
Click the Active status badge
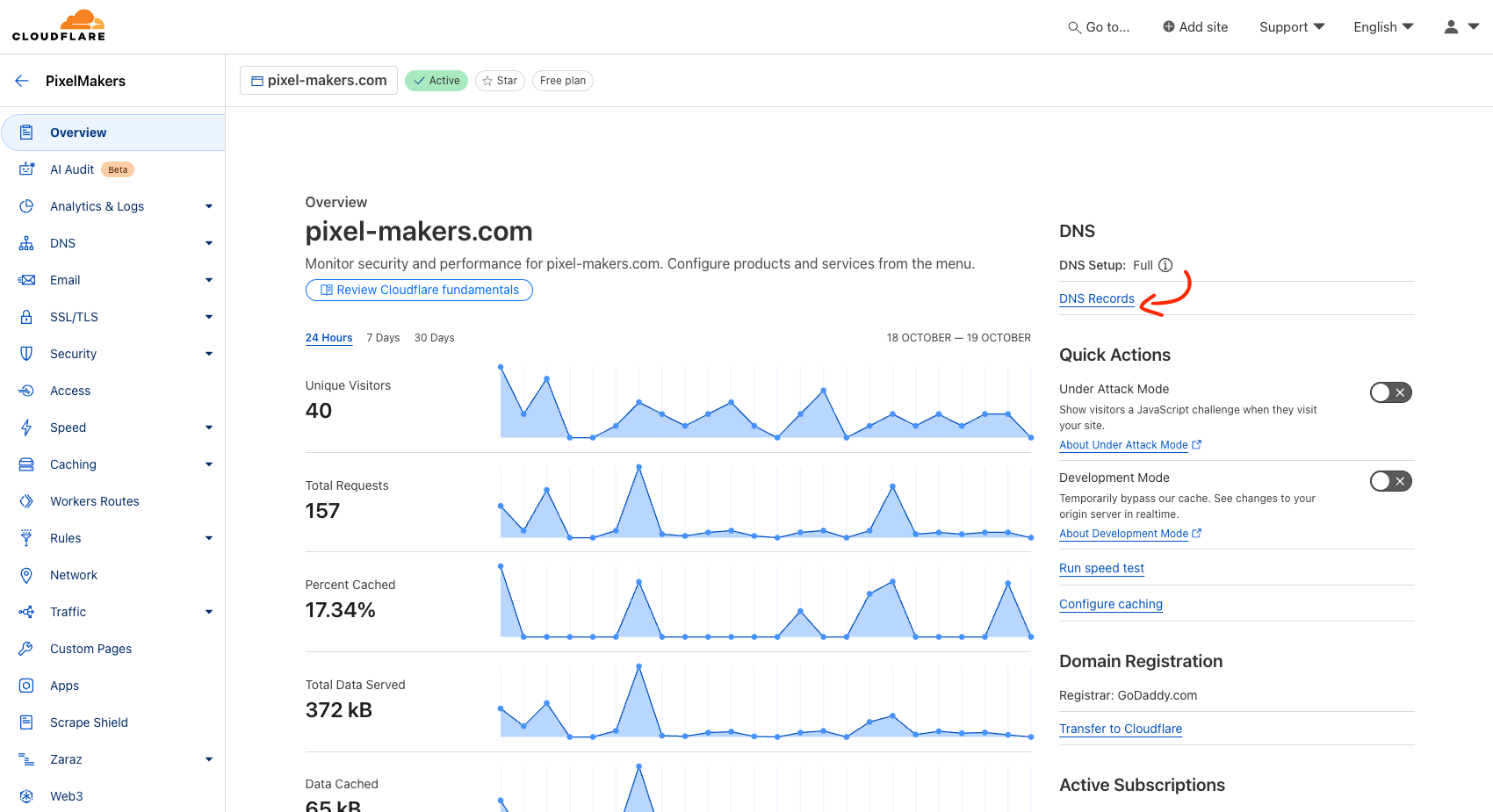[436, 81]
